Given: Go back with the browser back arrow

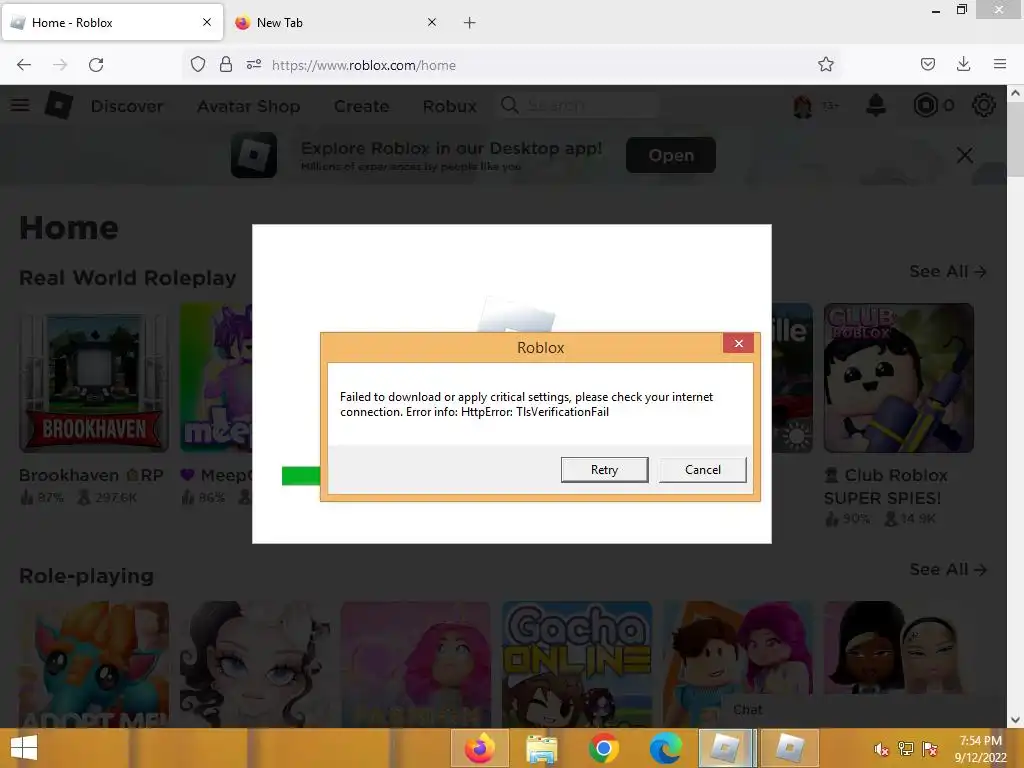Looking at the screenshot, I should [x=24, y=65].
